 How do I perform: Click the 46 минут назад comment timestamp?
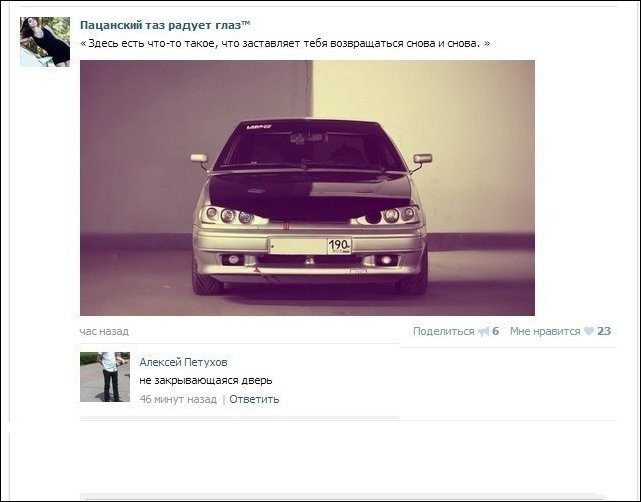pos(178,399)
